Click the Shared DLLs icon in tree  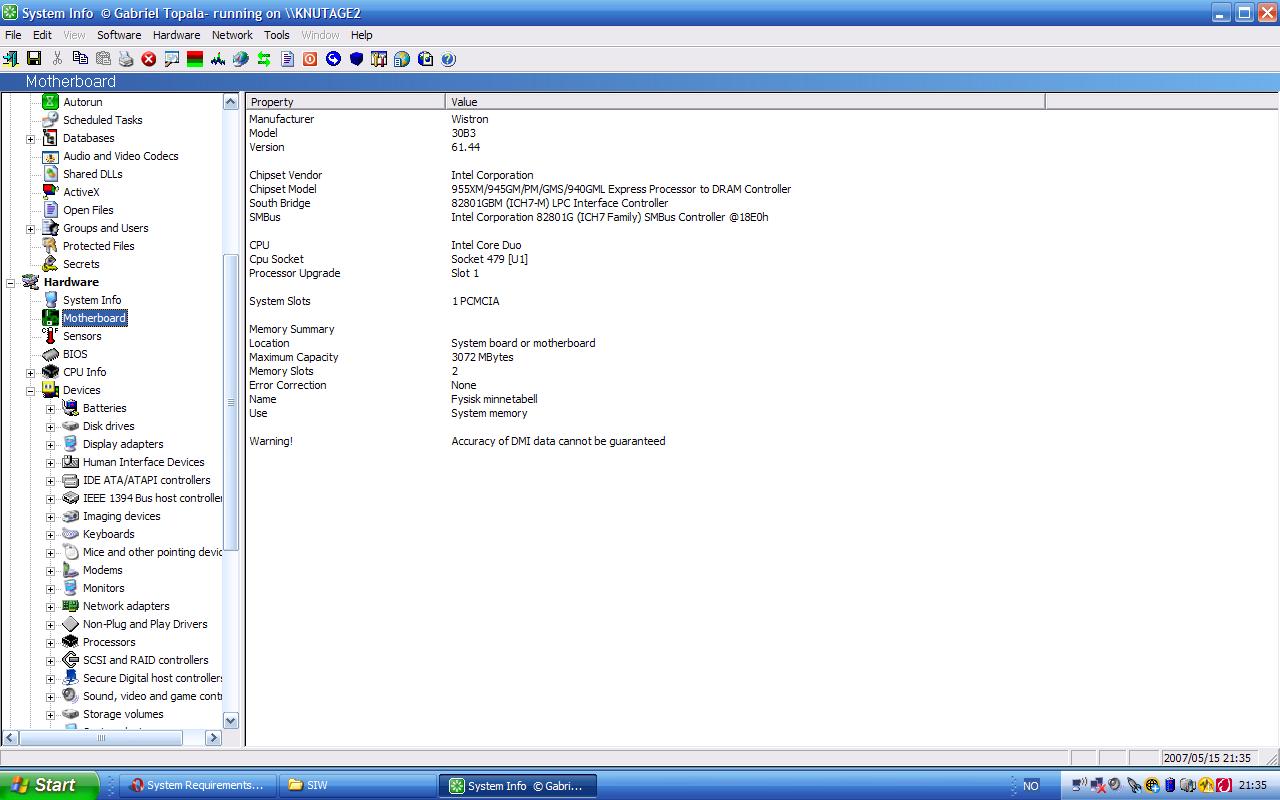(50, 174)
